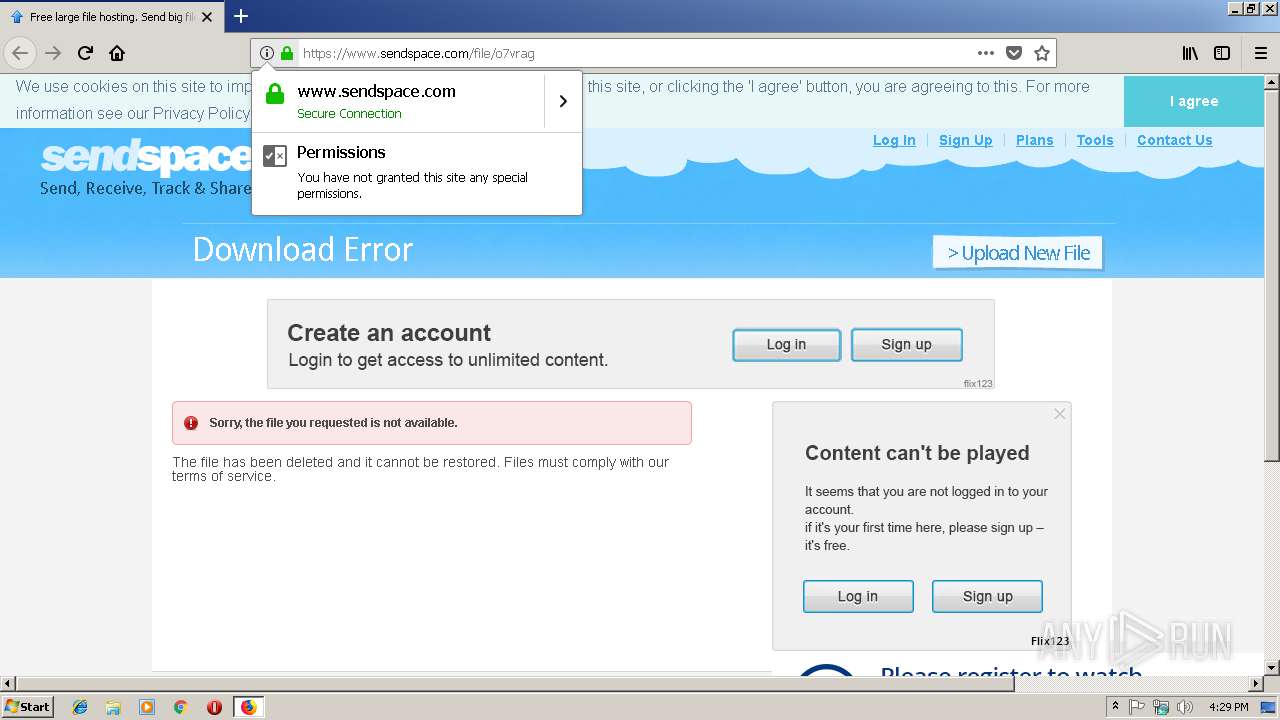Bookmark this page with the star
The height and width of the screenshot is (720, 1280).
(x=1042, y=53)
